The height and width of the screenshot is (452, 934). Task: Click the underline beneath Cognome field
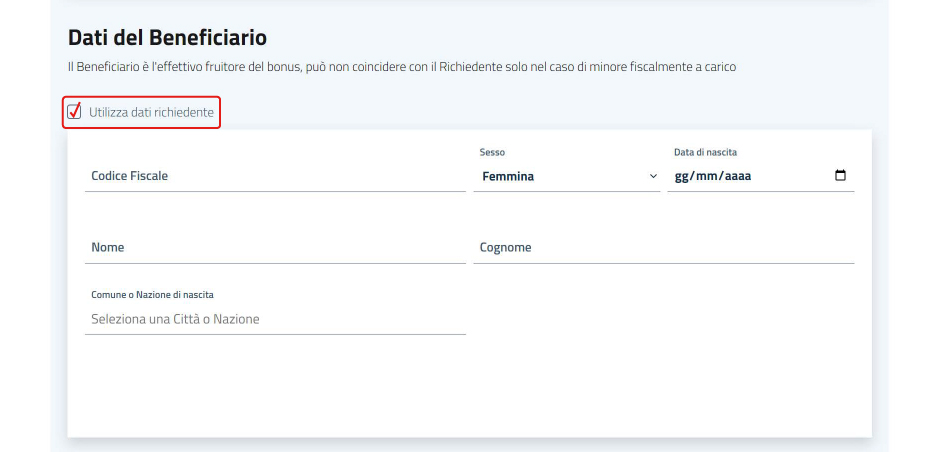[664, 263]
